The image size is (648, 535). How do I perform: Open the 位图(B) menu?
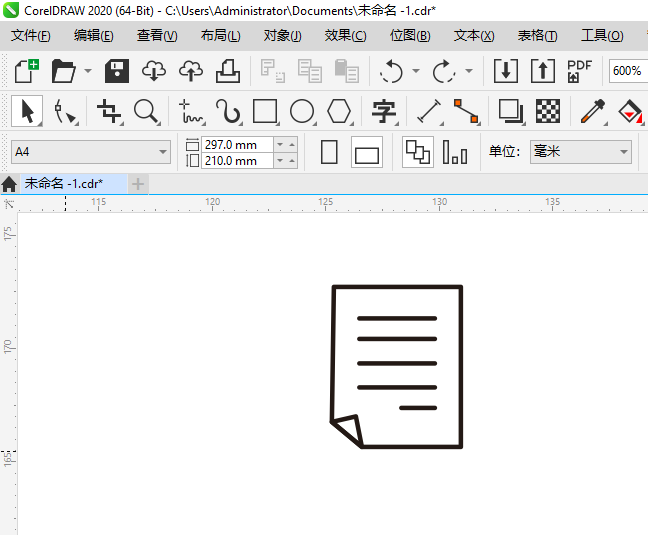click(410, 36)
